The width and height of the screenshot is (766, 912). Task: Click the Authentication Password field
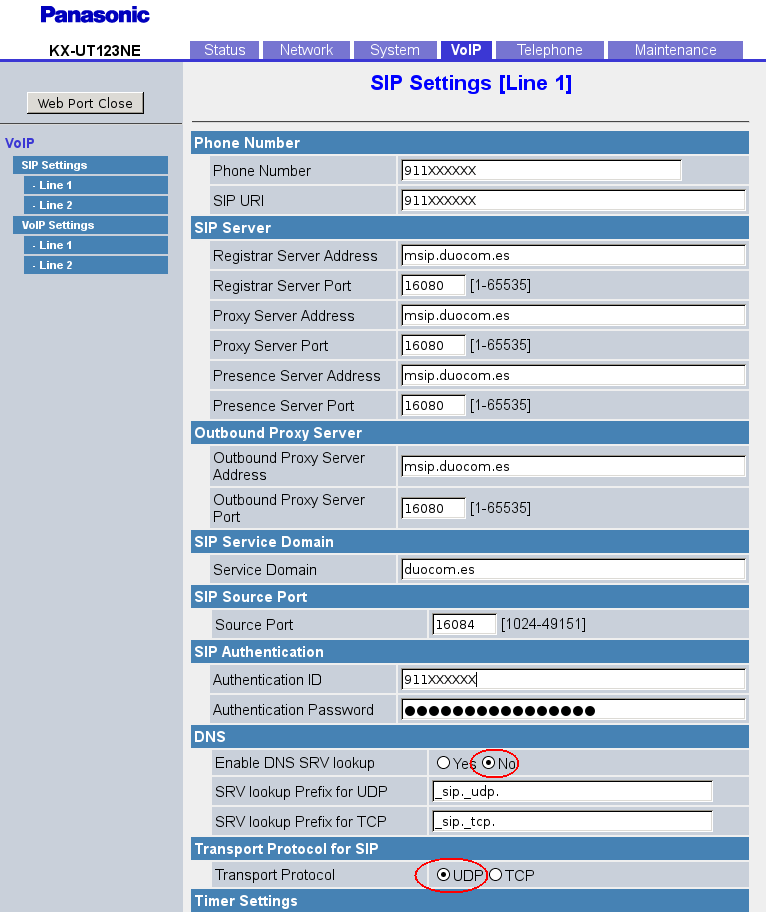[572, 710]
